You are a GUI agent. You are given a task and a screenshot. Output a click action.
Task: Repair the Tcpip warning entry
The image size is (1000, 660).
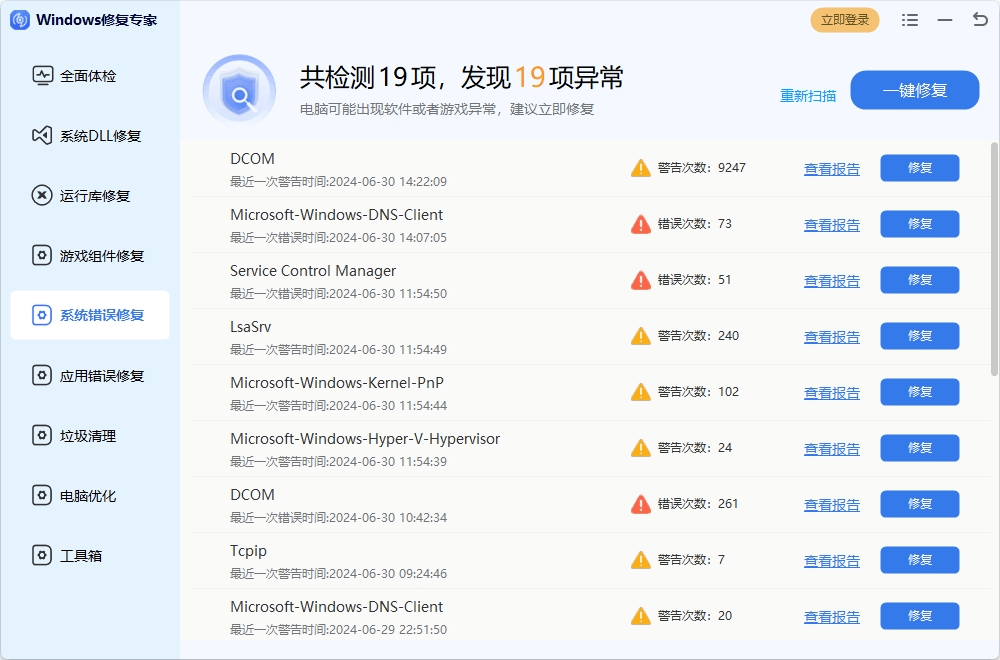(919, 560)
